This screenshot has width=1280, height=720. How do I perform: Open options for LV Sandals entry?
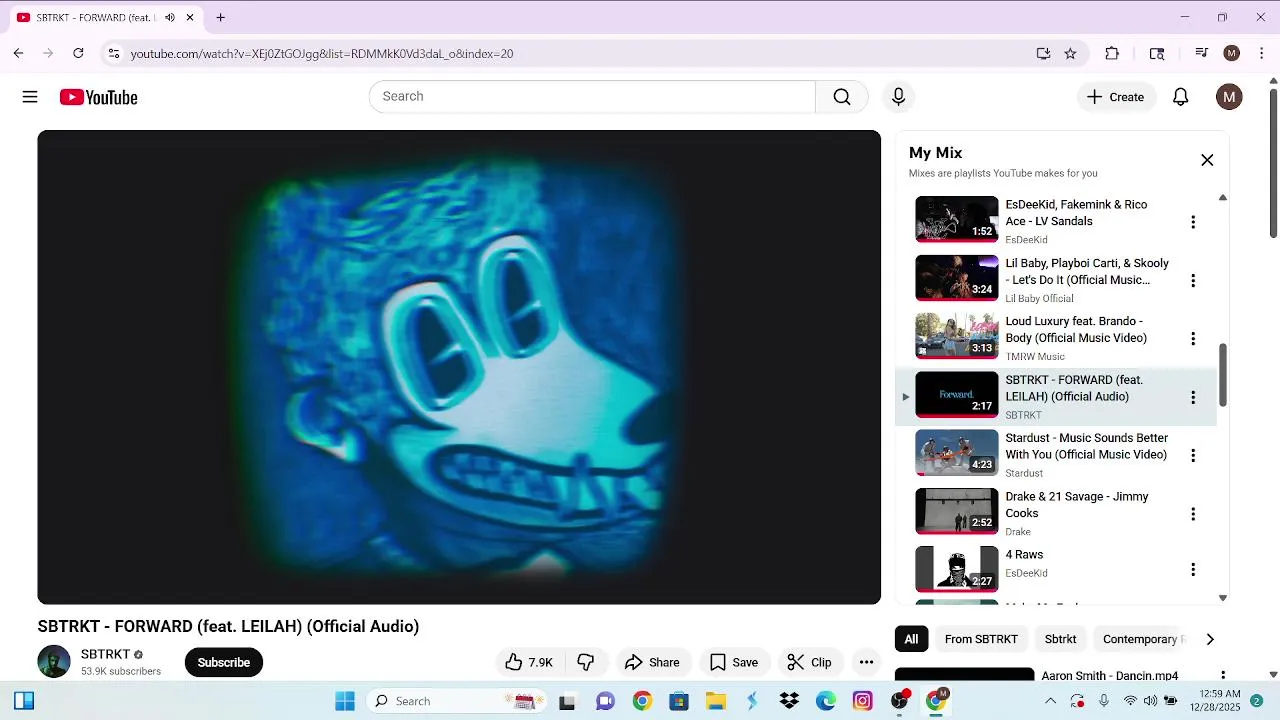pyautogui.click(x=1192, y=222)
